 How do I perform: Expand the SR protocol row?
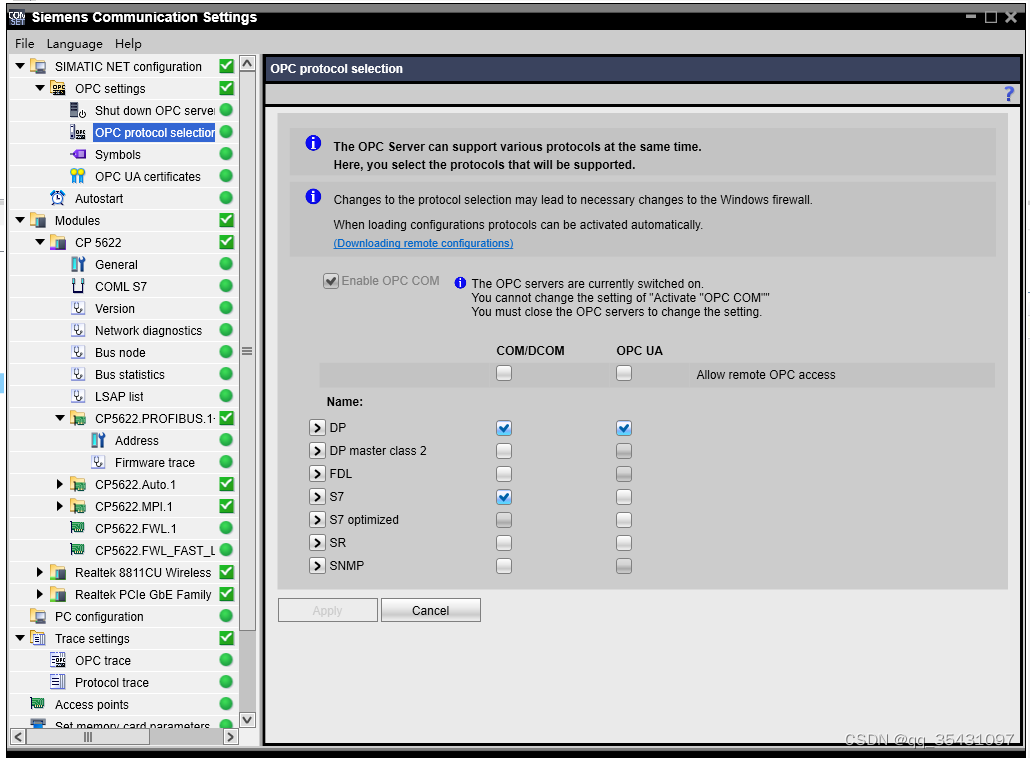tap(317, 543)
